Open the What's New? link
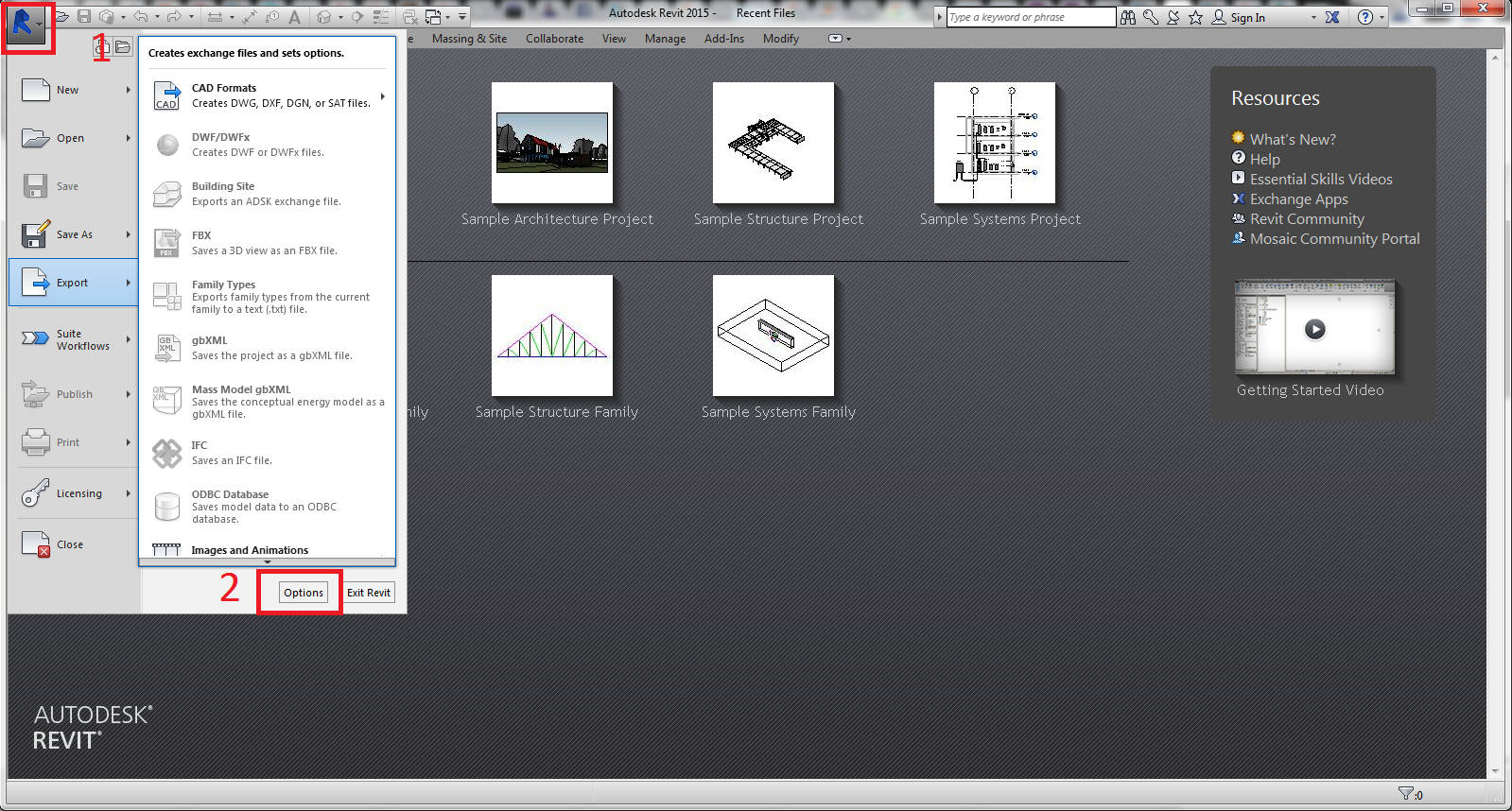Image resolution: width=1512 pixels, height=811 pixels. pyautogui.click(x=1293, y=139)
